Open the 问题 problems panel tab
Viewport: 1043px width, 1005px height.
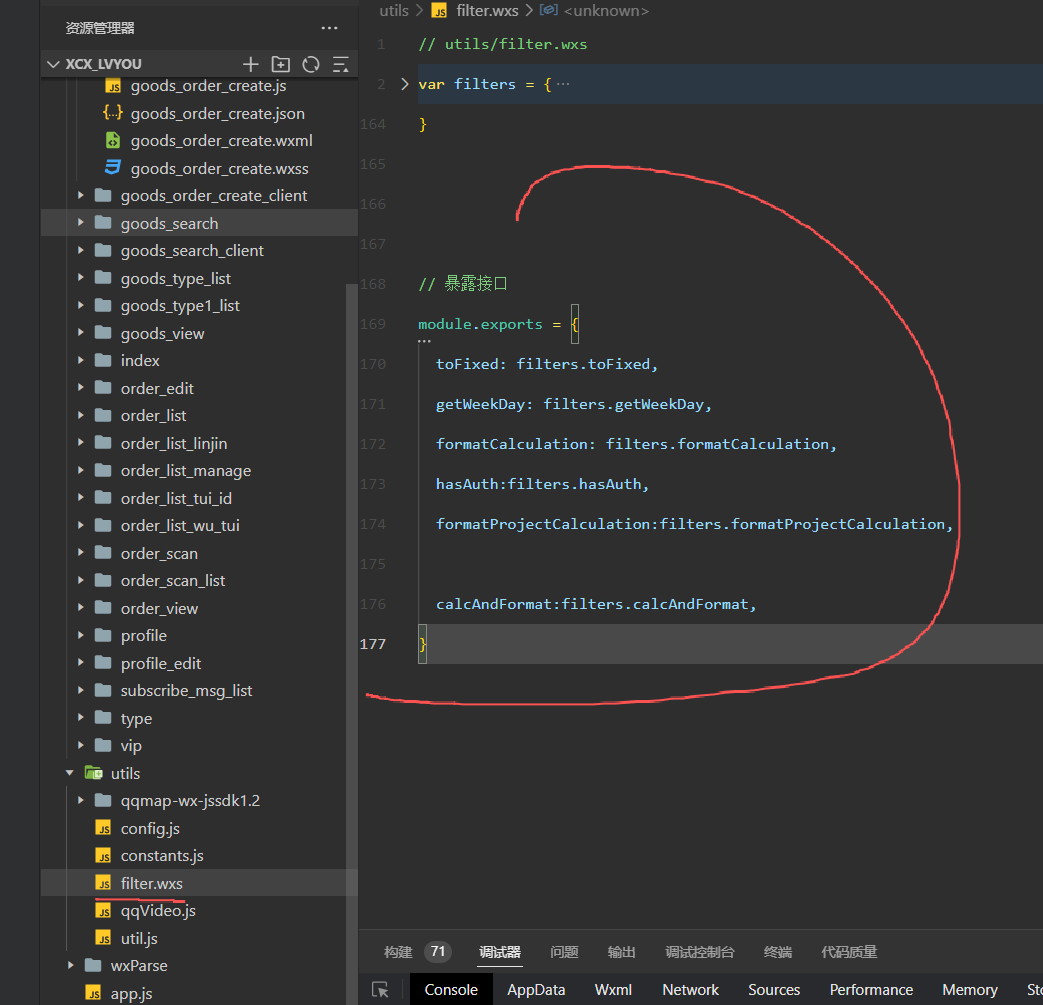tap(564, 952)
